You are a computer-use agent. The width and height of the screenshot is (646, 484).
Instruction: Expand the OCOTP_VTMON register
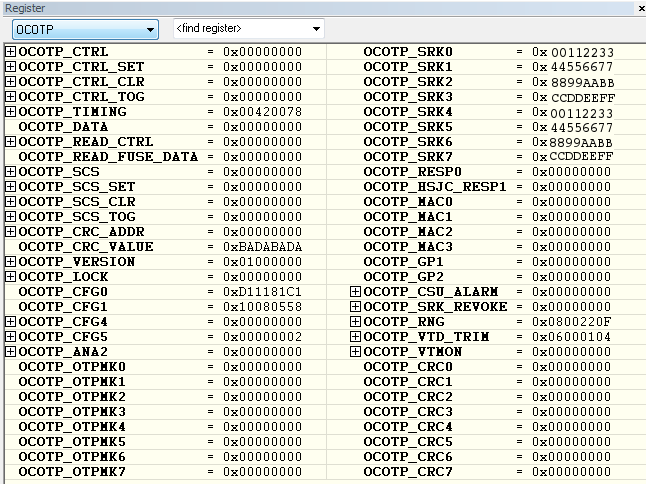point(355,352)
